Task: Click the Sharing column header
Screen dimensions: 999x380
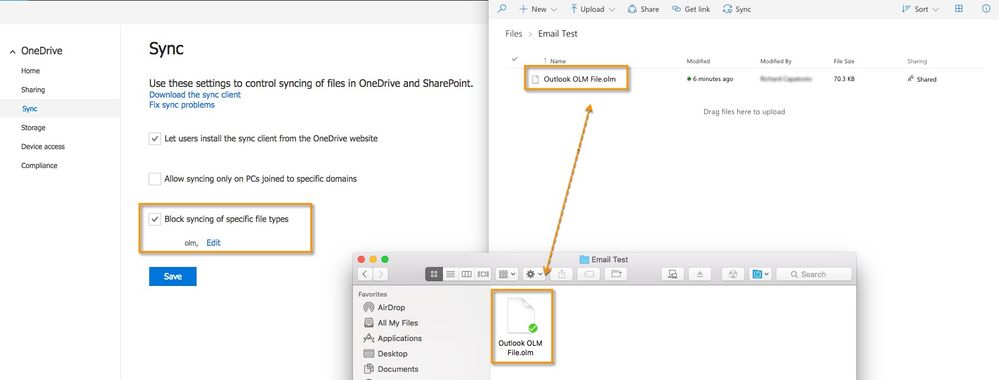Action: click(x=917, y=61)
